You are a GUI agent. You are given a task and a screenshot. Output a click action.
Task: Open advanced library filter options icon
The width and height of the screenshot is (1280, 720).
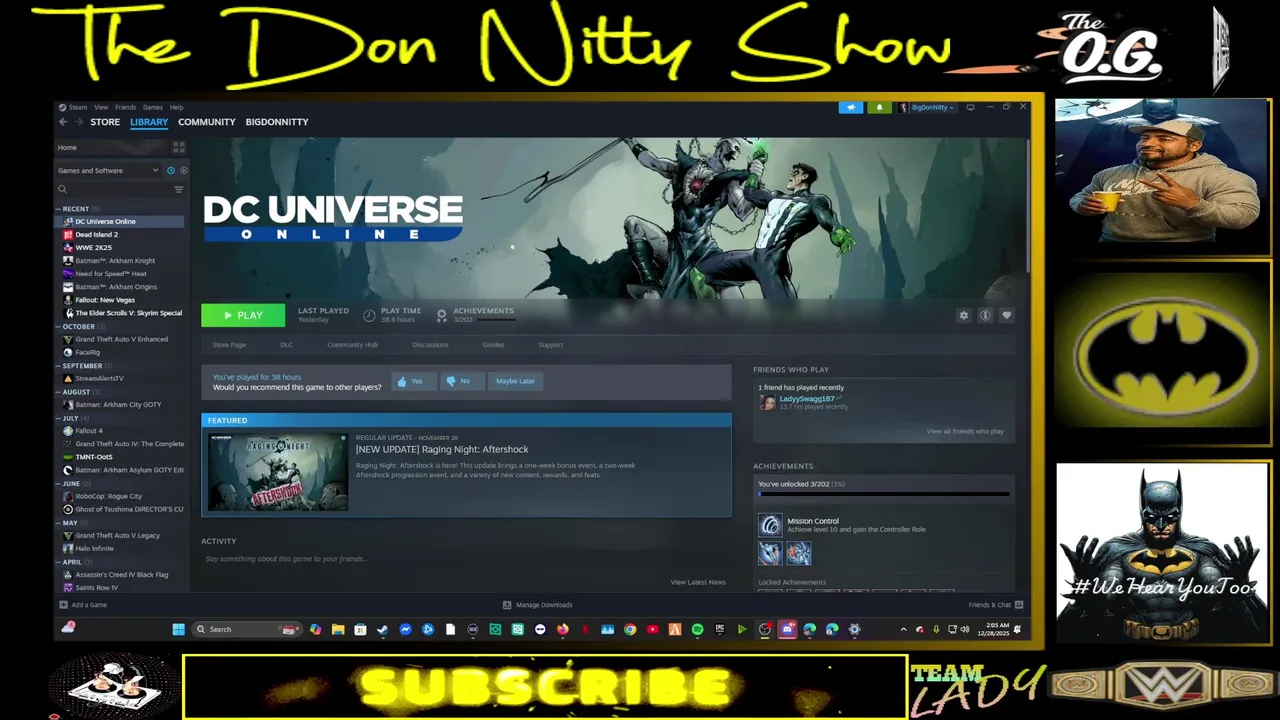[179, 189]
